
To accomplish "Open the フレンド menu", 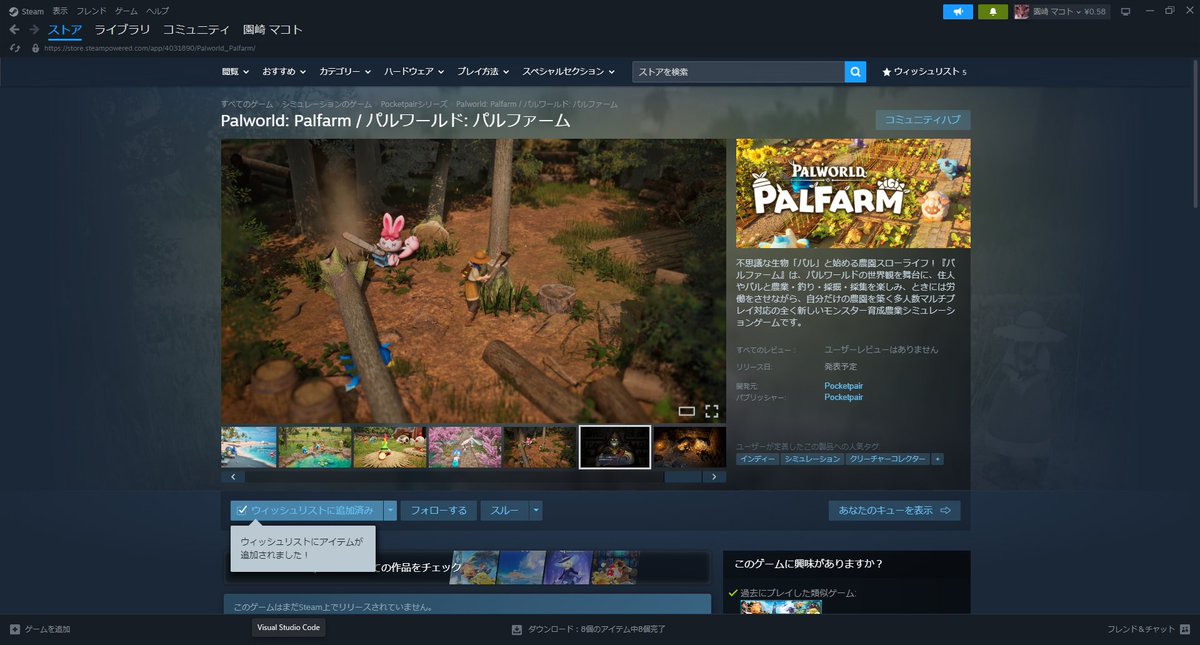I will coord(92,11).
